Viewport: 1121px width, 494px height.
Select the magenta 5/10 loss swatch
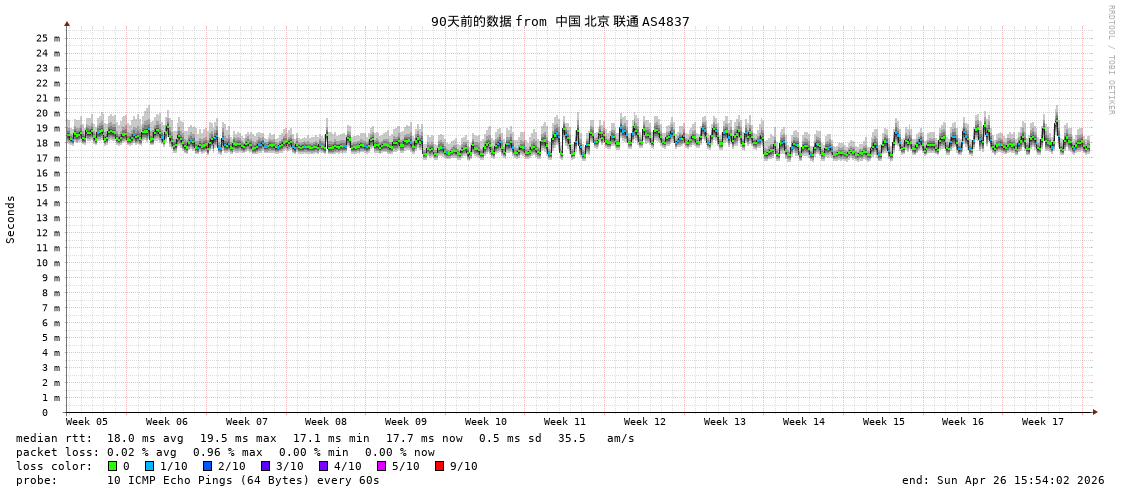[x=381, y=466]
